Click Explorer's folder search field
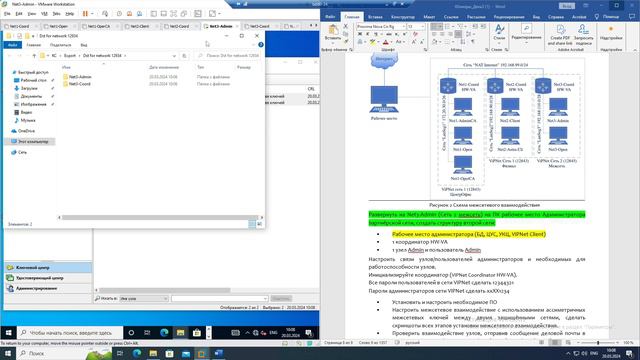 pyautogui.click(x=229, y=56)
